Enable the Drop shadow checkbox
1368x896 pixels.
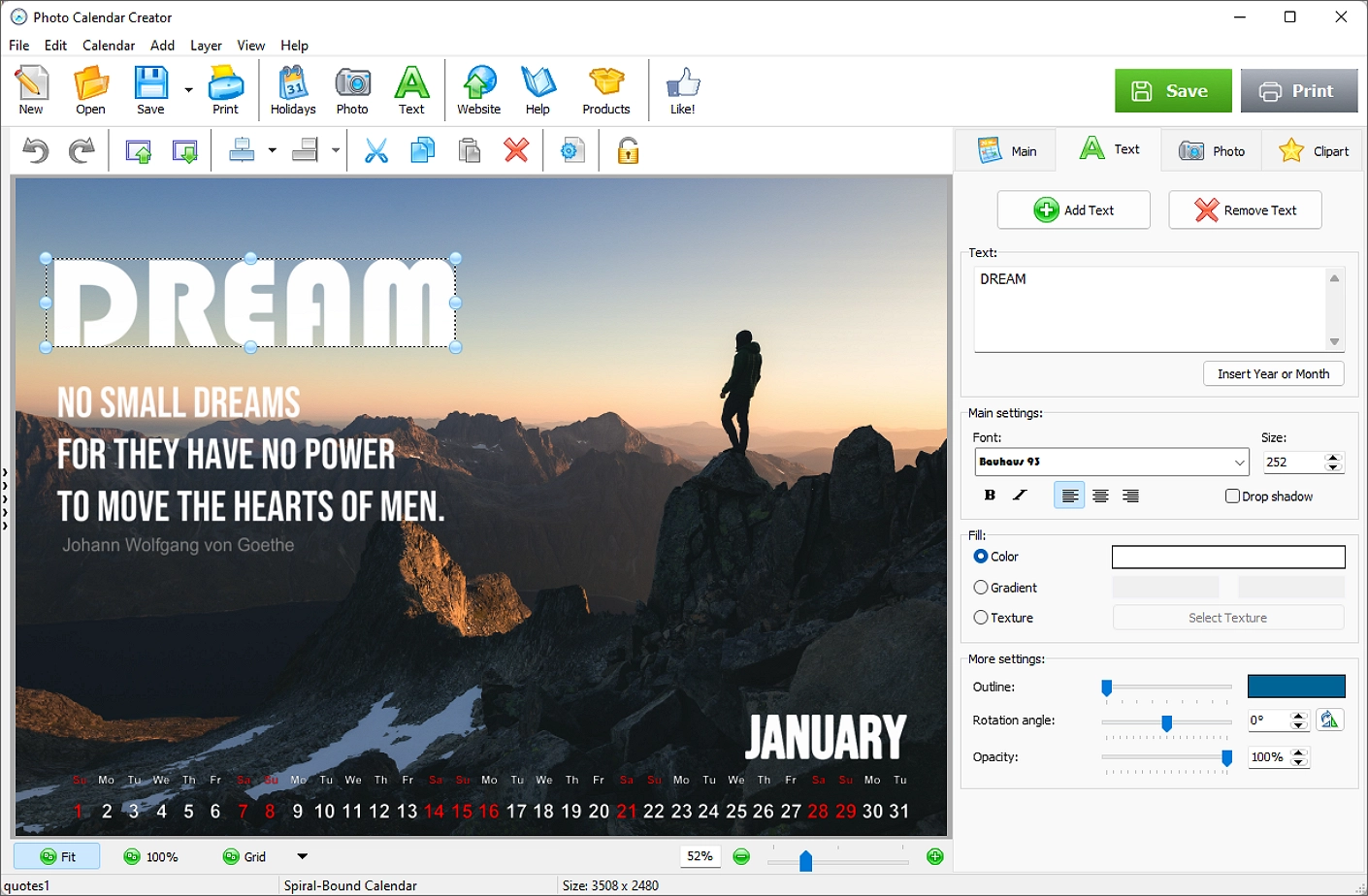point(1232,496)
